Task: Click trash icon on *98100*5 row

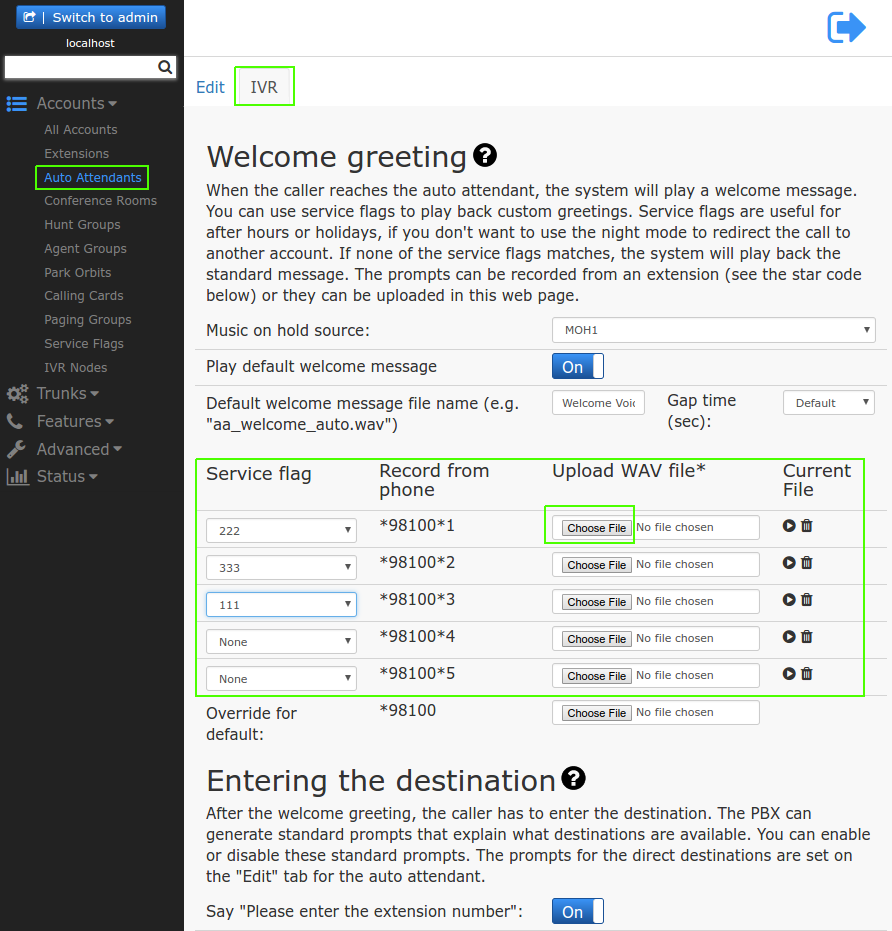Action: (x=807, y=674)
